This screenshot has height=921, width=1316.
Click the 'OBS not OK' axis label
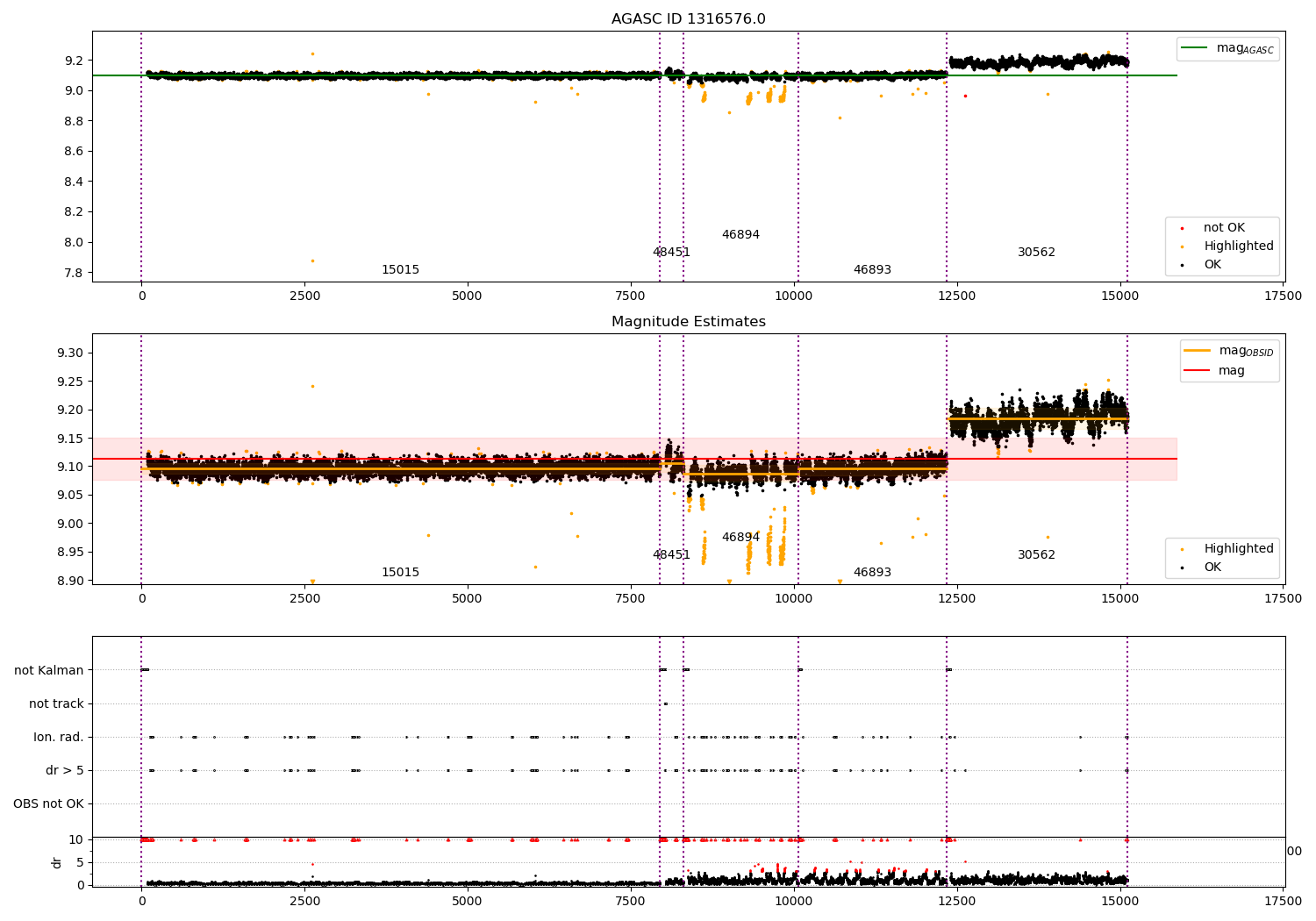(x=49, y=803)
